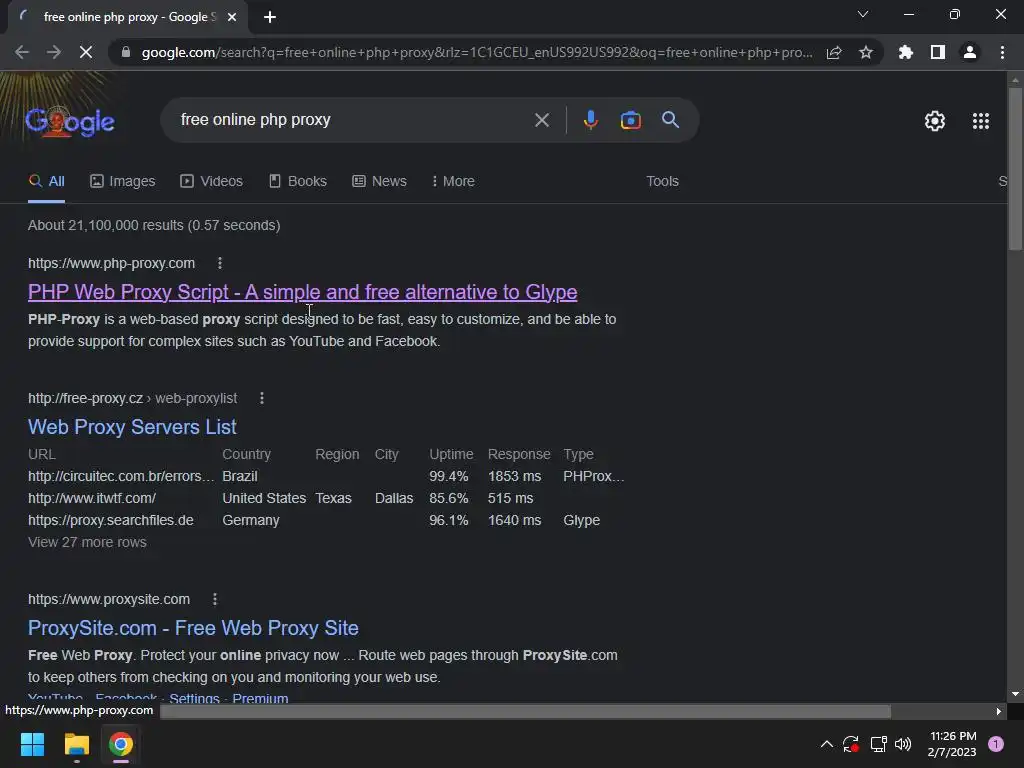The image size is (1024, 768).
Task: Switch to Books results
Action: 298,182
